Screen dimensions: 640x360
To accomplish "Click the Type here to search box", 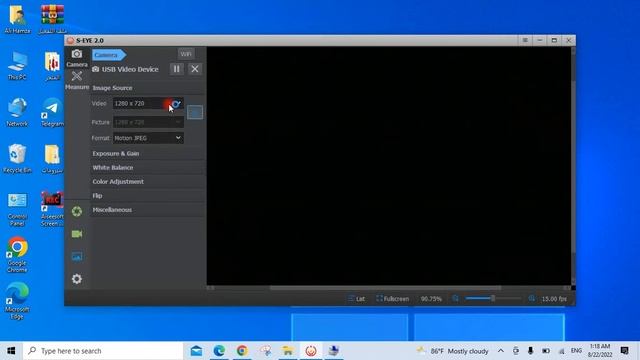I will pyautogui.click(x=103, y=351).
